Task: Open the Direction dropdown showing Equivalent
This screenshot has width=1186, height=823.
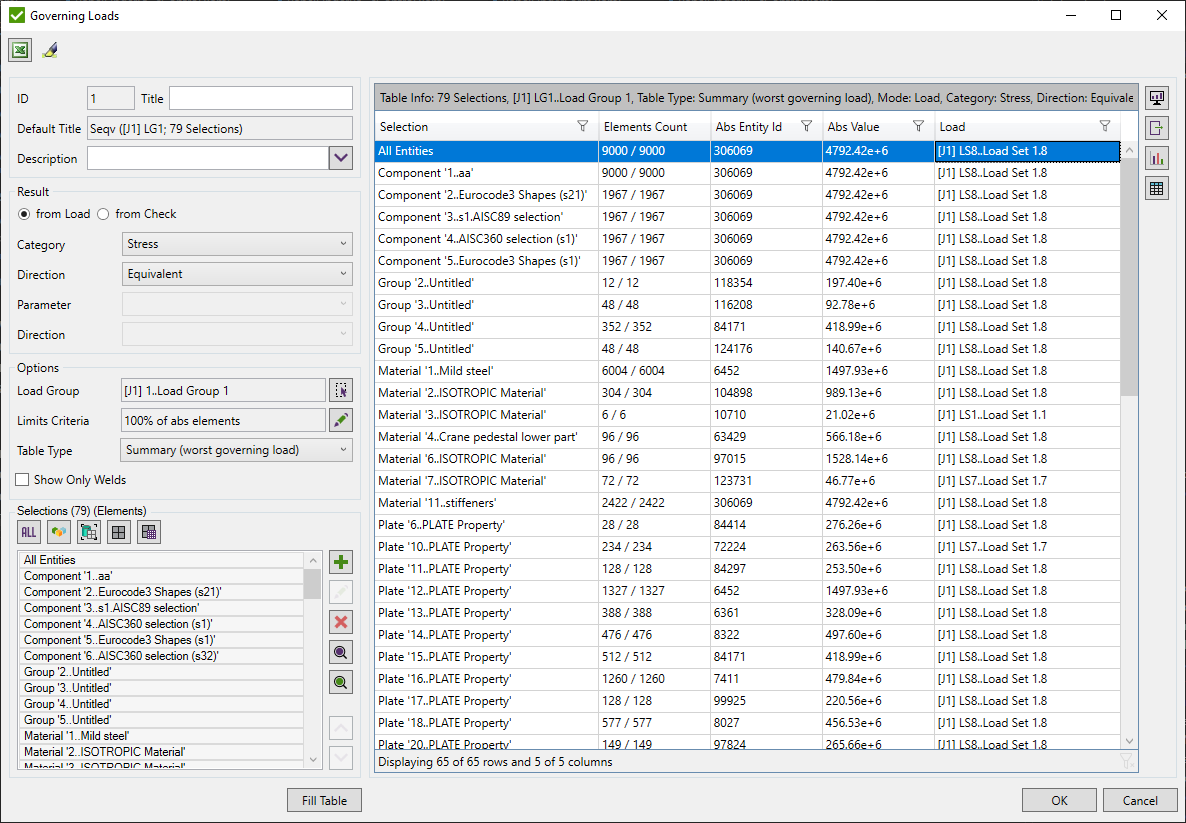Action: click(x=236, y=273)
